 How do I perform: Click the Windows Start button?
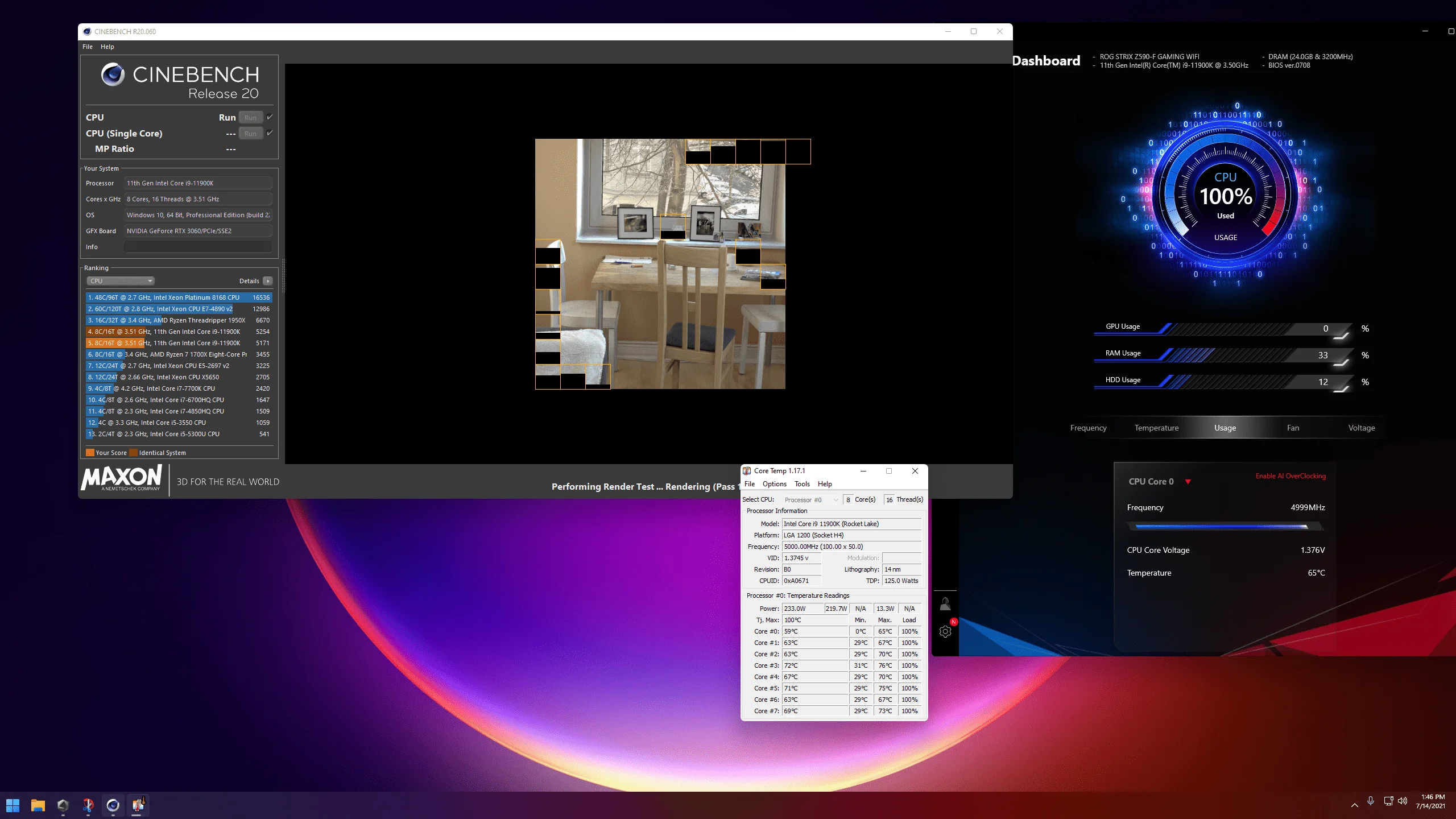click(x=13, y=805)
